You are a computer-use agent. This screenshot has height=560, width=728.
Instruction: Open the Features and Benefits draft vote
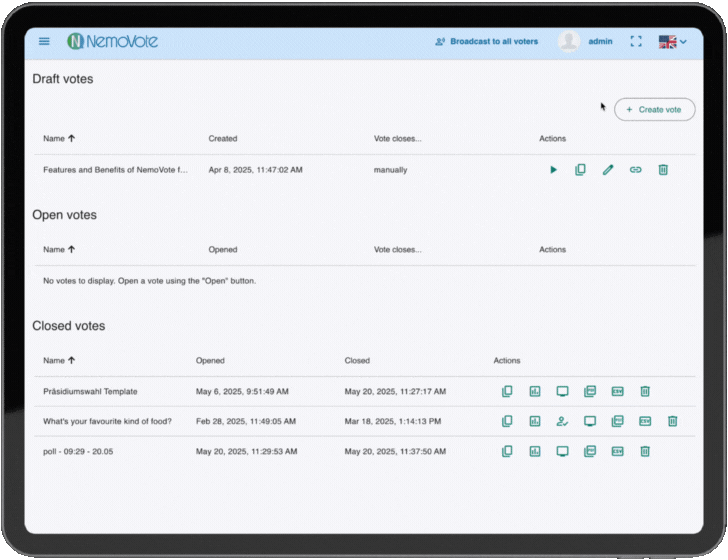pos(553,169)
